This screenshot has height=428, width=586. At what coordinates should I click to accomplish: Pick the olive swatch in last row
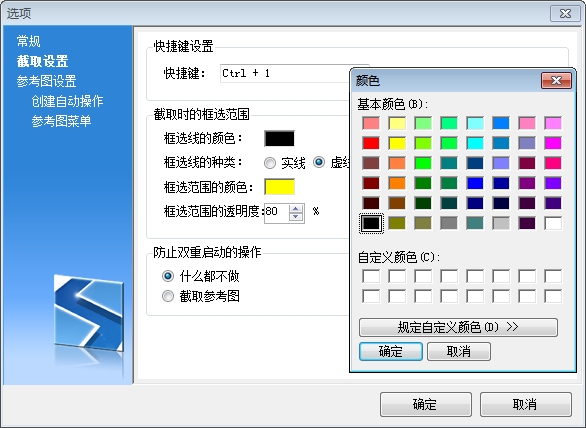[397, 223]
